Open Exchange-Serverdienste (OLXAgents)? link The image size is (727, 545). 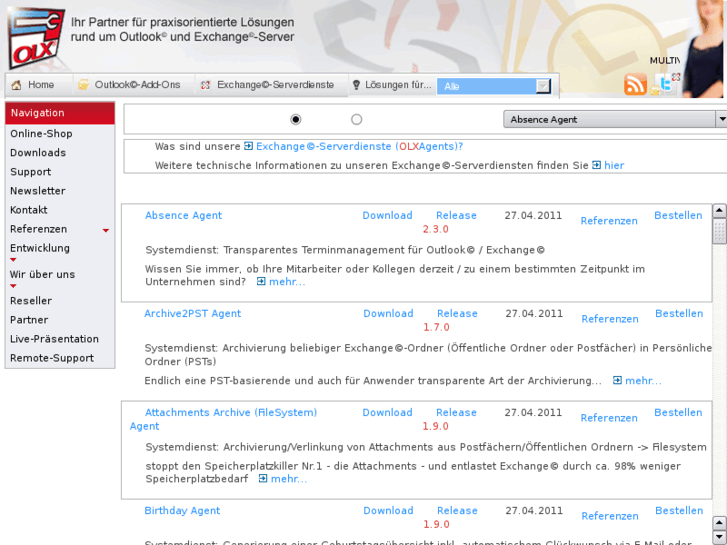(359, 146)
